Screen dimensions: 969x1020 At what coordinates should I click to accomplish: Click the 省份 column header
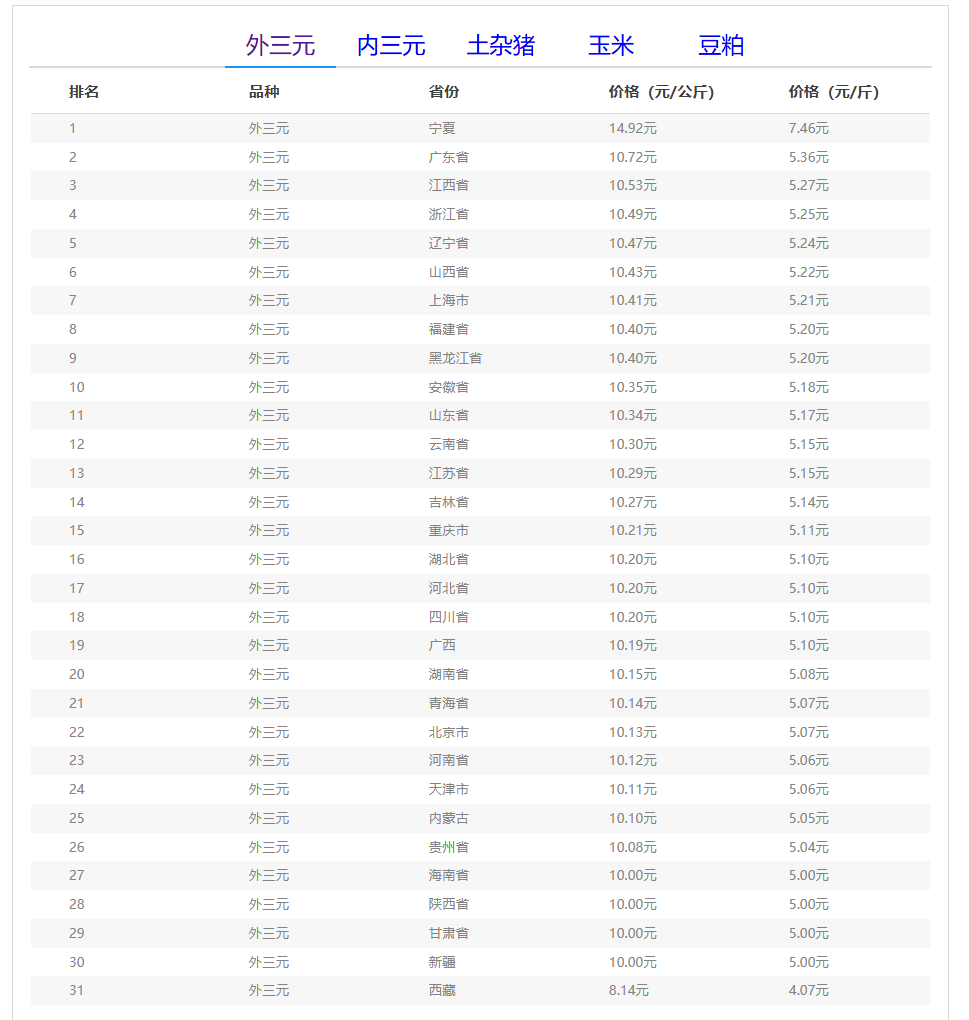pos(444,92)
